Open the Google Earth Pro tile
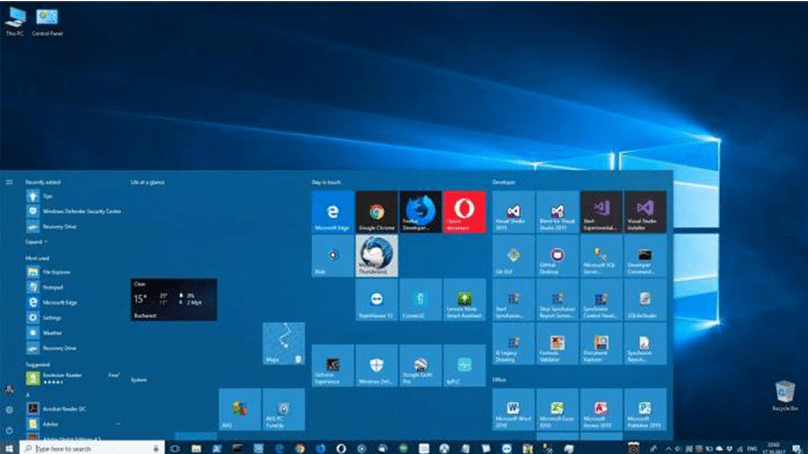 tap(420, 366)
